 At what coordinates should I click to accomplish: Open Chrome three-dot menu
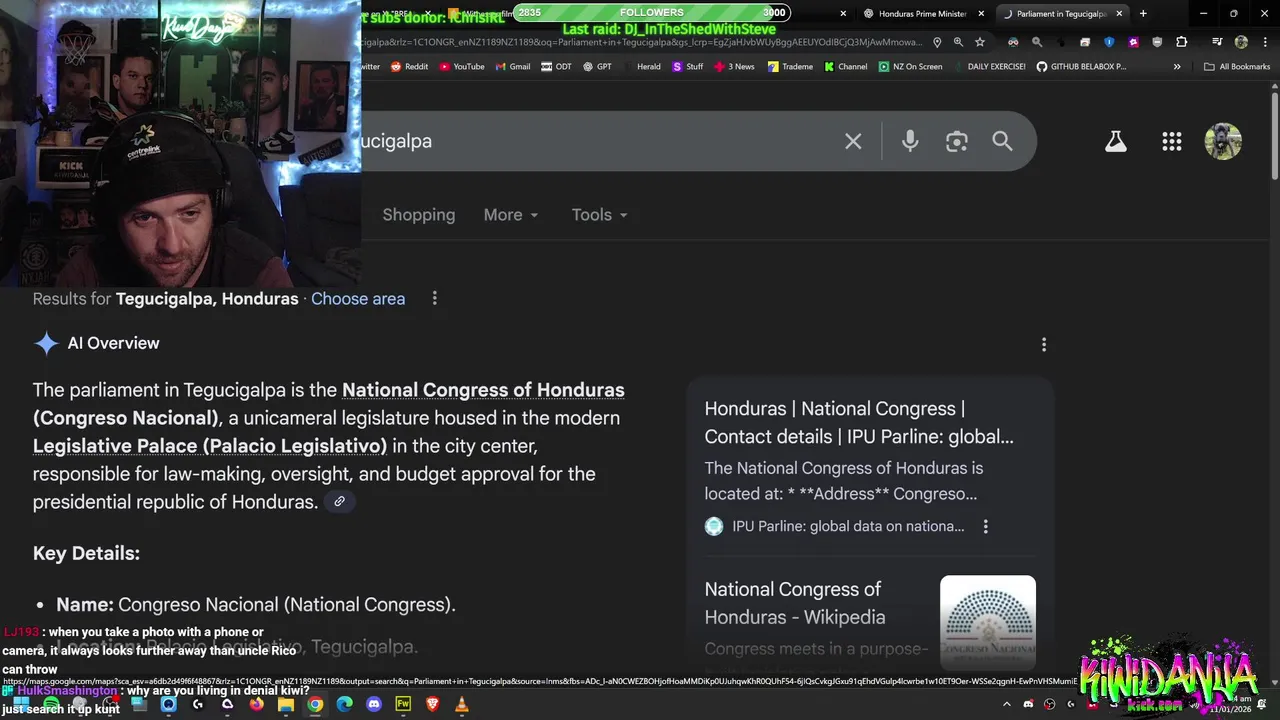[x=1264, y=42]
